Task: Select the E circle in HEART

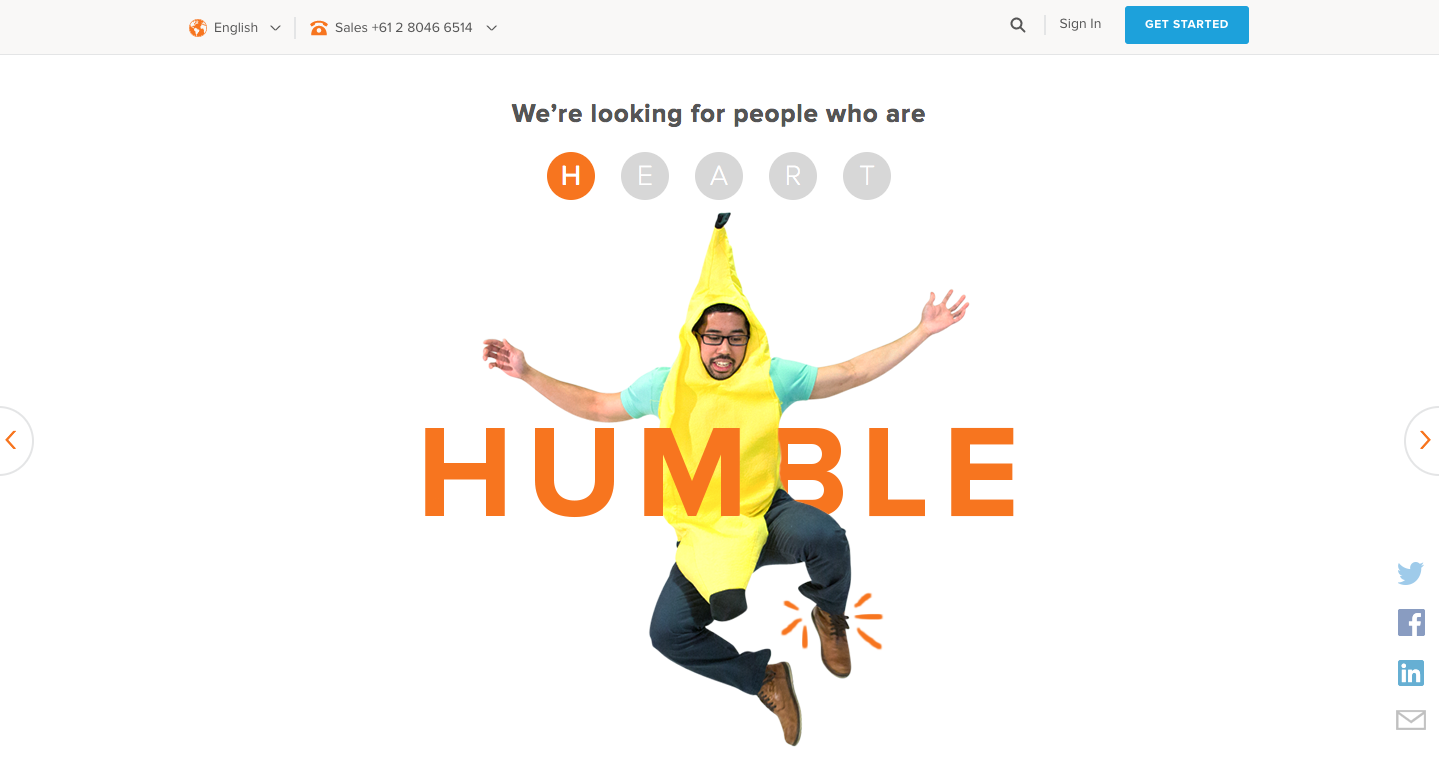Action: pyautogui.click(x=645, y=176)
